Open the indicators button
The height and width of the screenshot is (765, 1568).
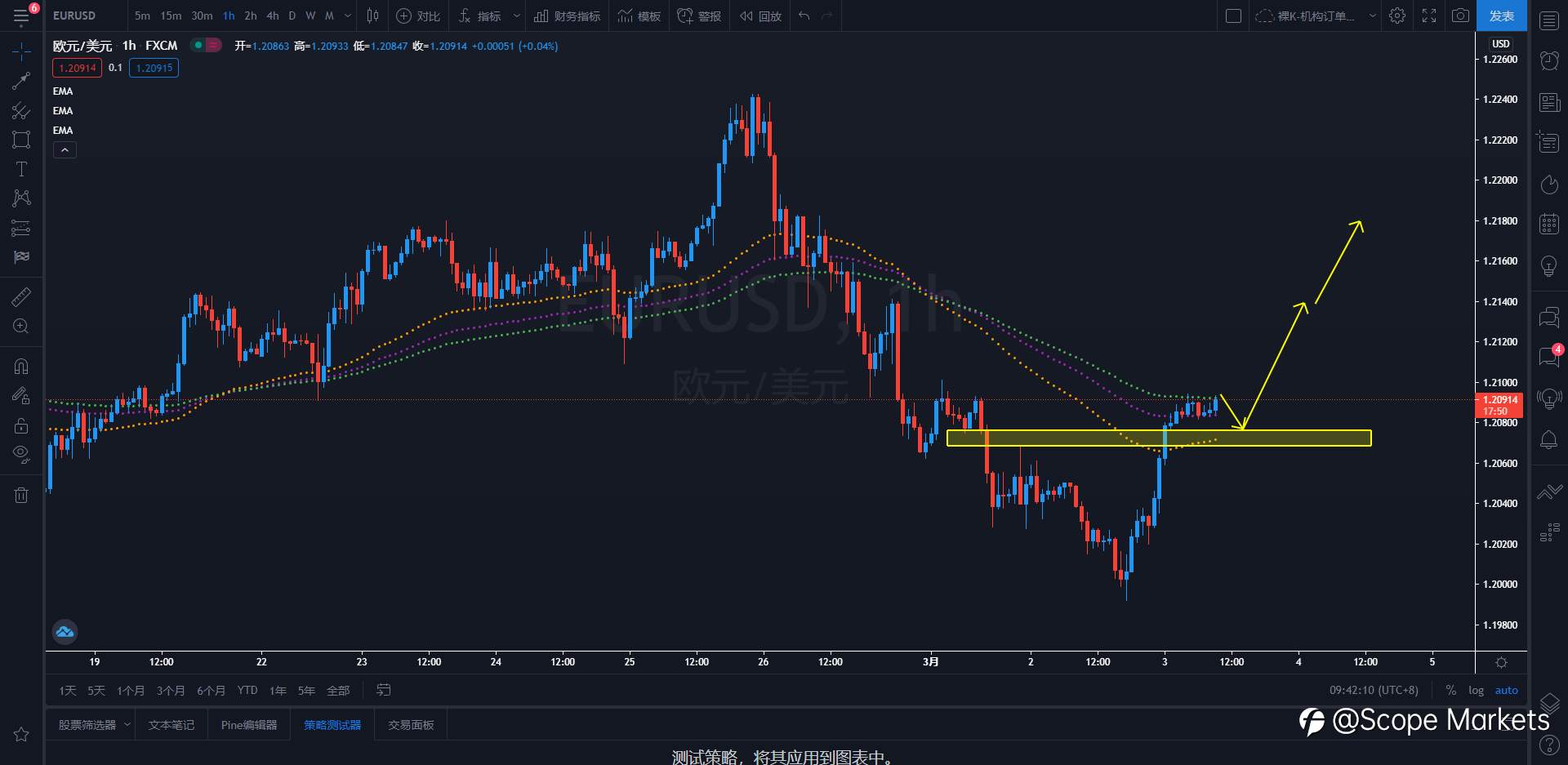tap(480, 16)
